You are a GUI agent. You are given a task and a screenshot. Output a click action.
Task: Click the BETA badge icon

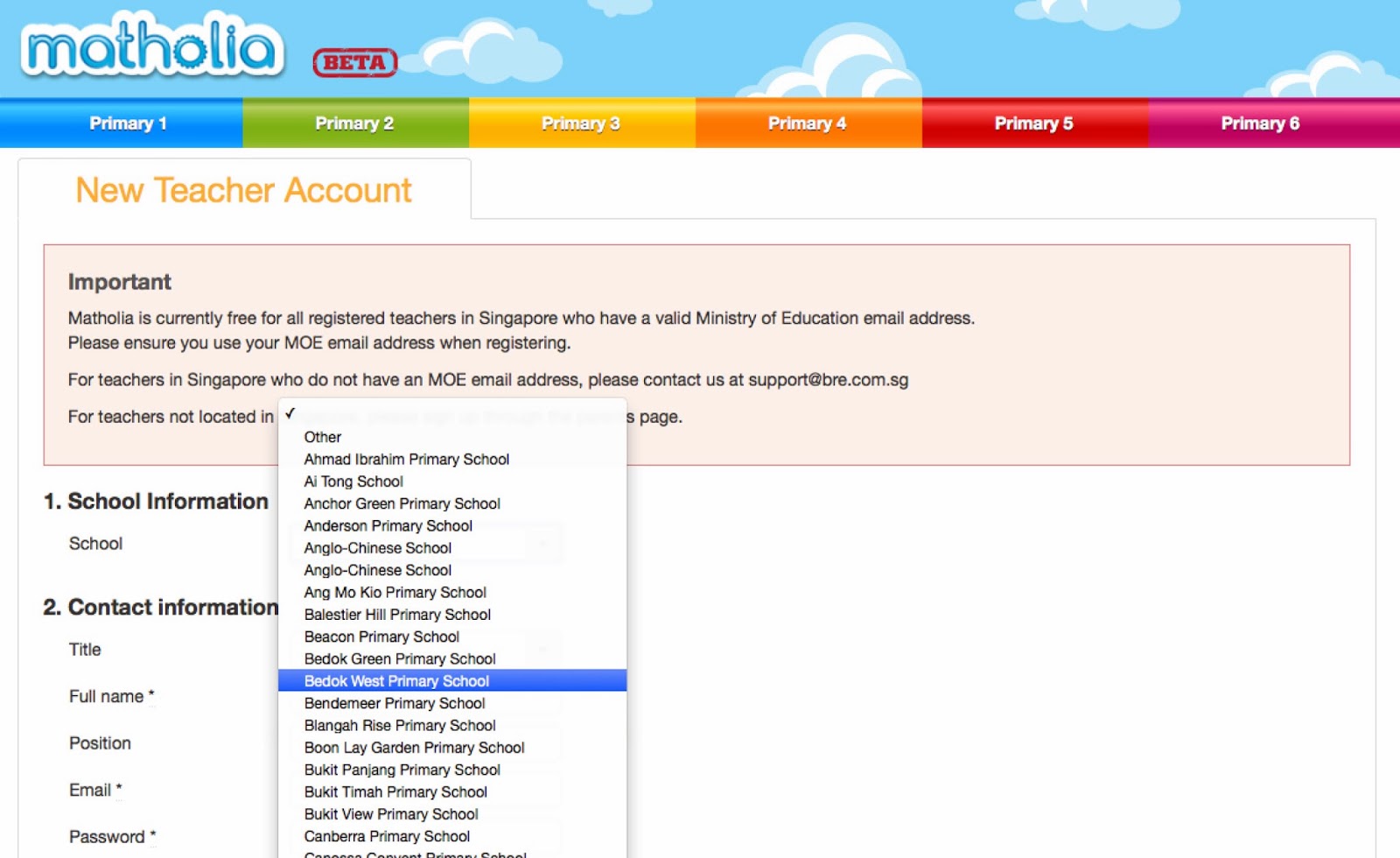pyautogui.click(x=354, y=62)
